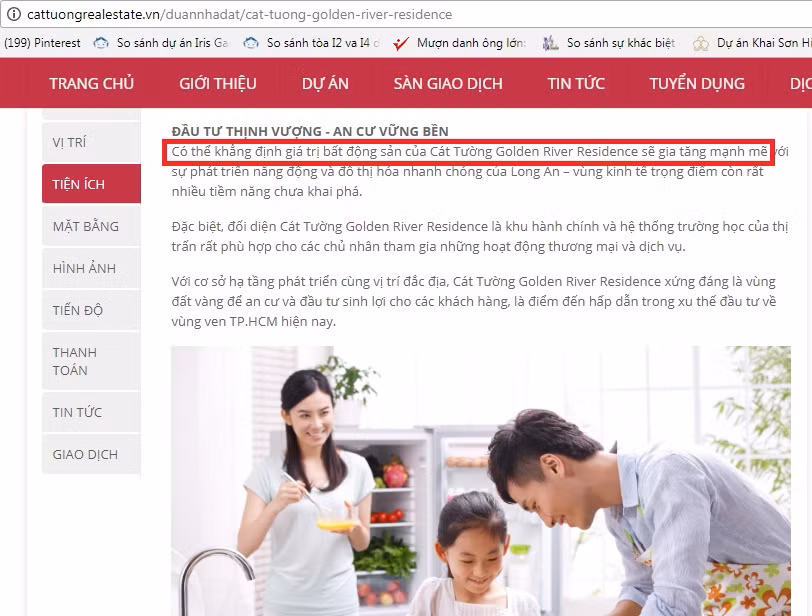Open the TUYỂN DỤNG page
The image size is (812, 616).
point(697,83)
